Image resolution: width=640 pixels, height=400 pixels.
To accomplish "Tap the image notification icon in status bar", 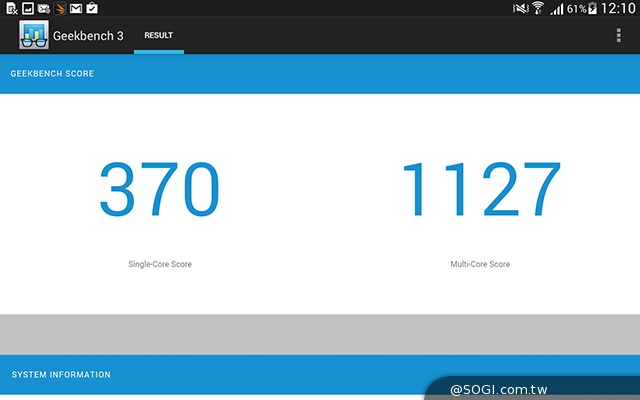I will pyautogui.click(x=27, y=8).
